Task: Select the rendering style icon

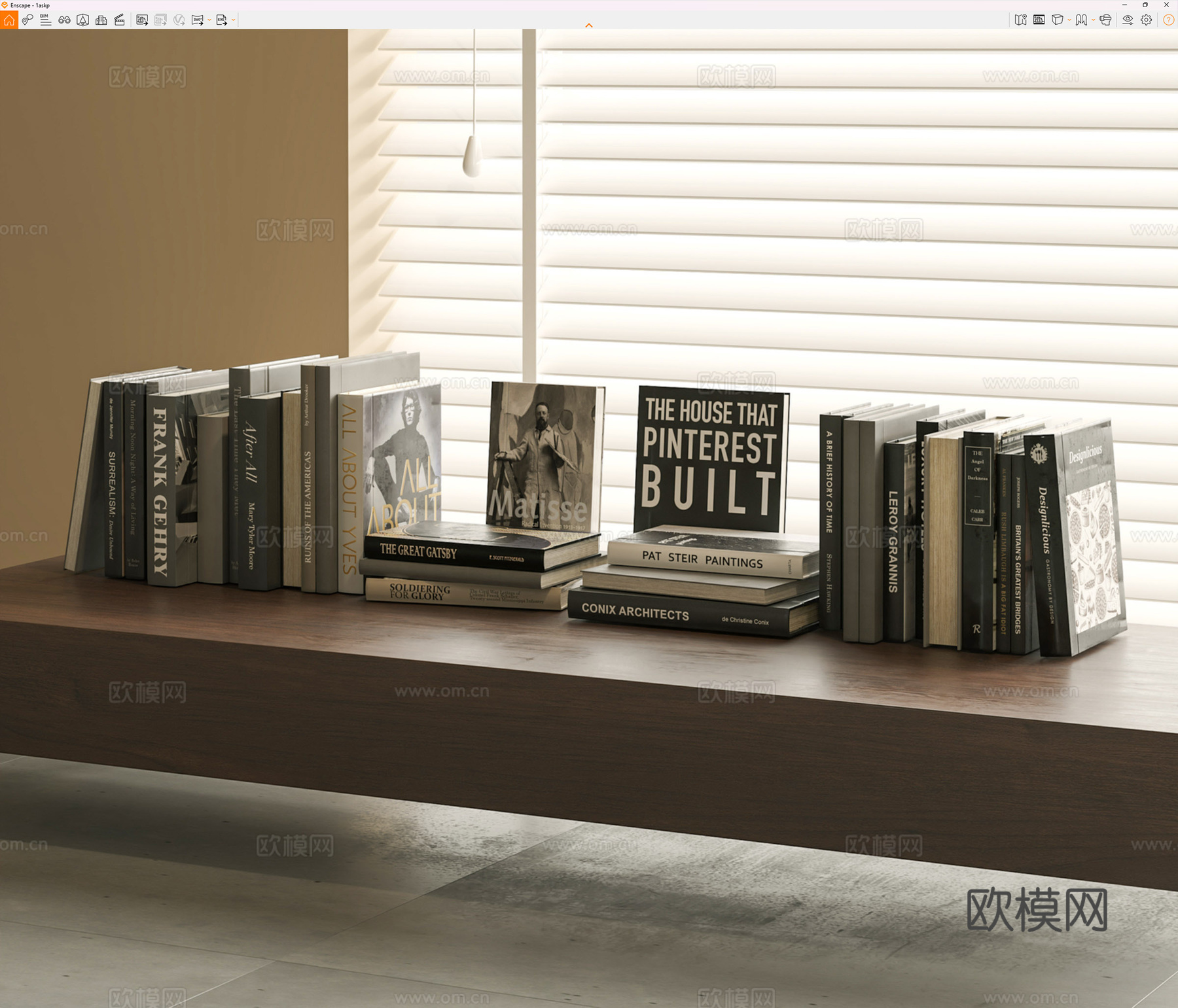Action: click(1081, 20)
